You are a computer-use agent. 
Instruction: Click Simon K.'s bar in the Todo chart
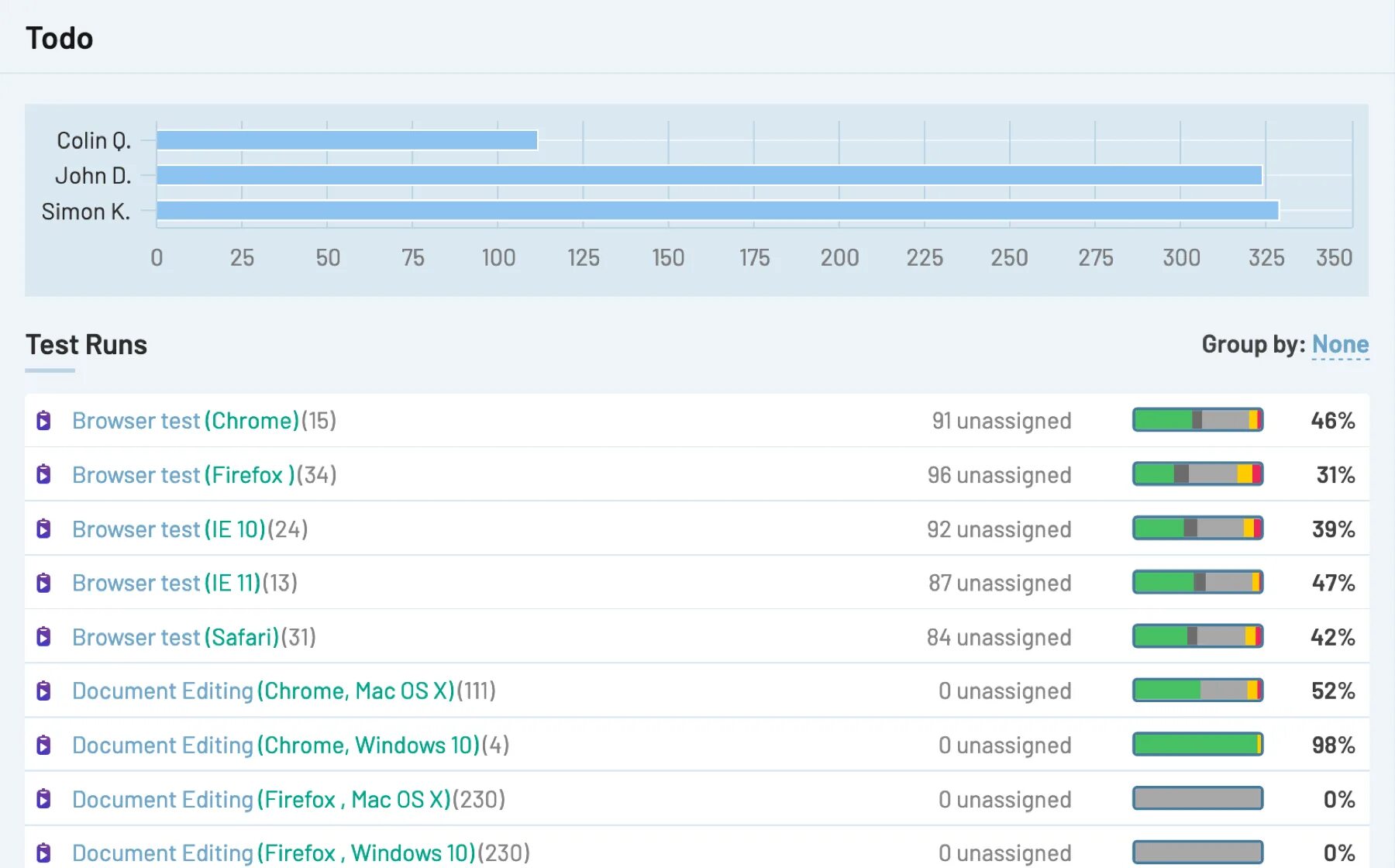[x=718, y=211]
